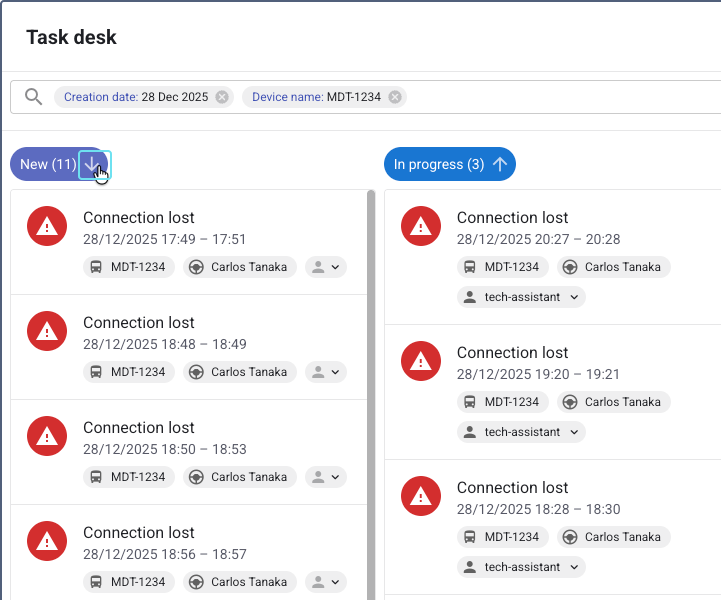This screenshot has width=721, height=600.
Task: Click the search magnifier icon
Action: click(33, 97)
